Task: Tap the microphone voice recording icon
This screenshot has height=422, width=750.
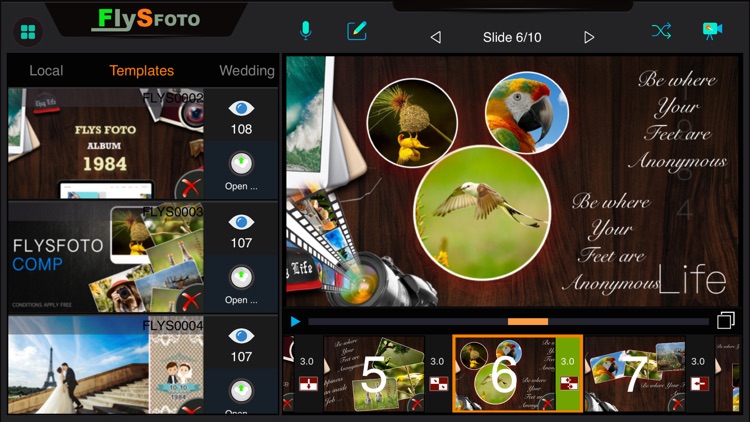Action: click(x=305, y=31)
